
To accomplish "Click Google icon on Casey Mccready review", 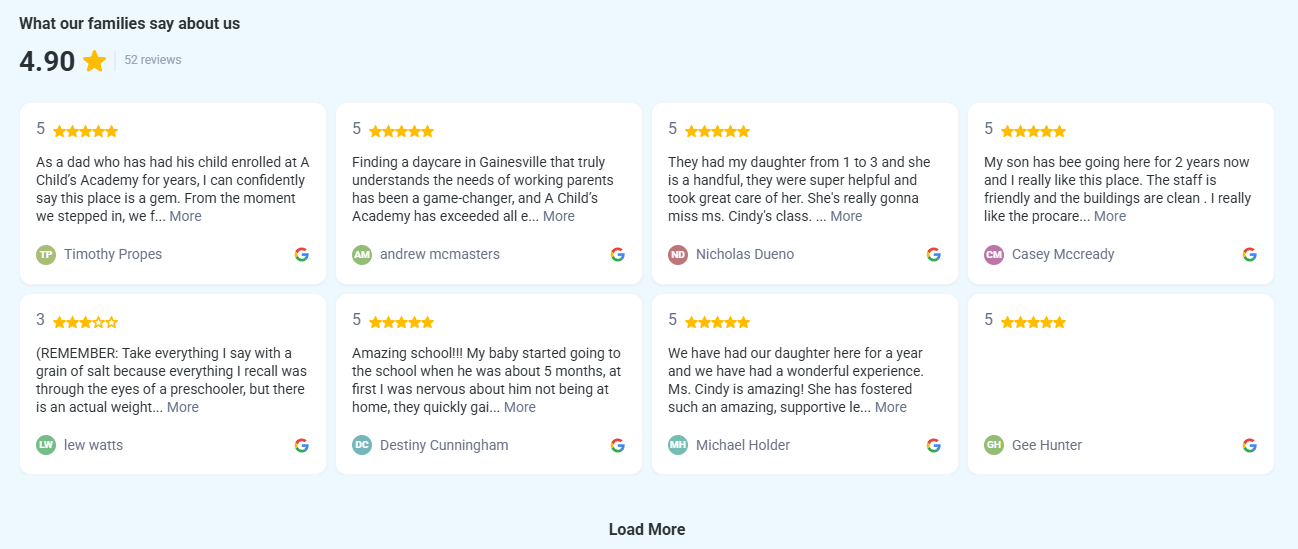I will point(1250,254).
